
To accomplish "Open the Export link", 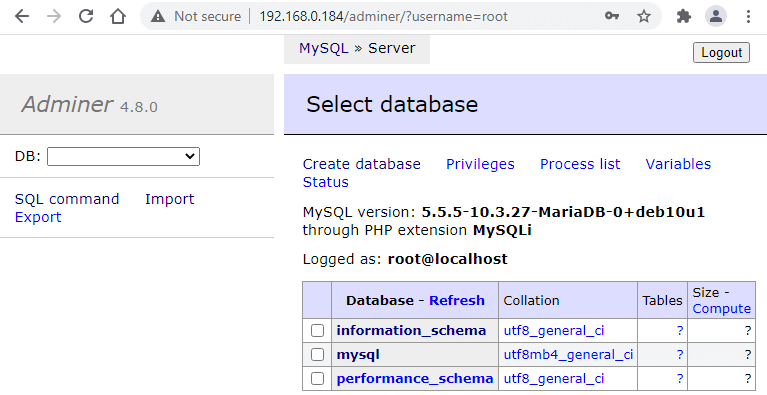I will tap(38, 217).
